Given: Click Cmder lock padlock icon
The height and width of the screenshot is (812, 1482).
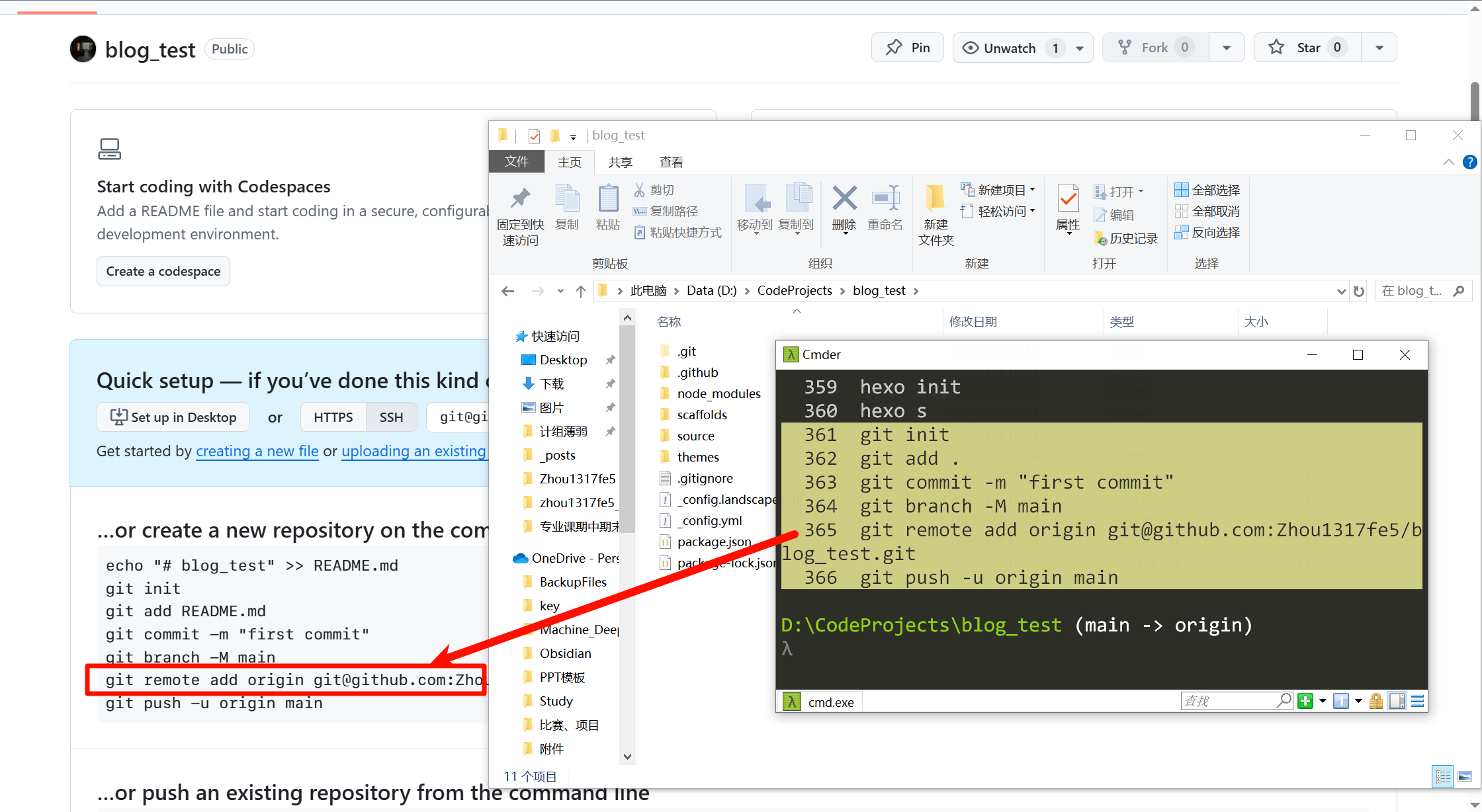Looking at the screenshot, I should (1376, 701).
